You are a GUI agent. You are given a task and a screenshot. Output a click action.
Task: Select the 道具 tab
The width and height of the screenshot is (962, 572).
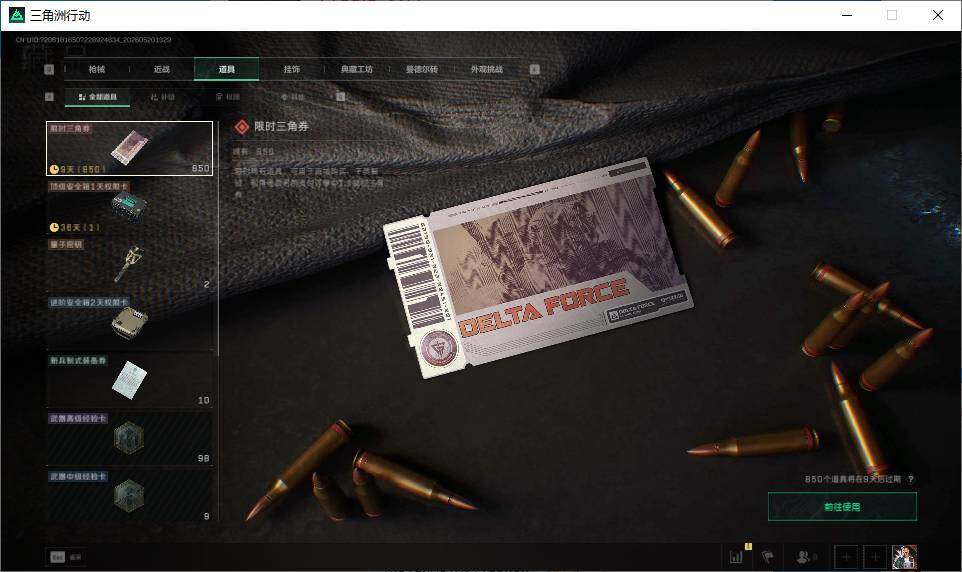[x=226, y=69]
